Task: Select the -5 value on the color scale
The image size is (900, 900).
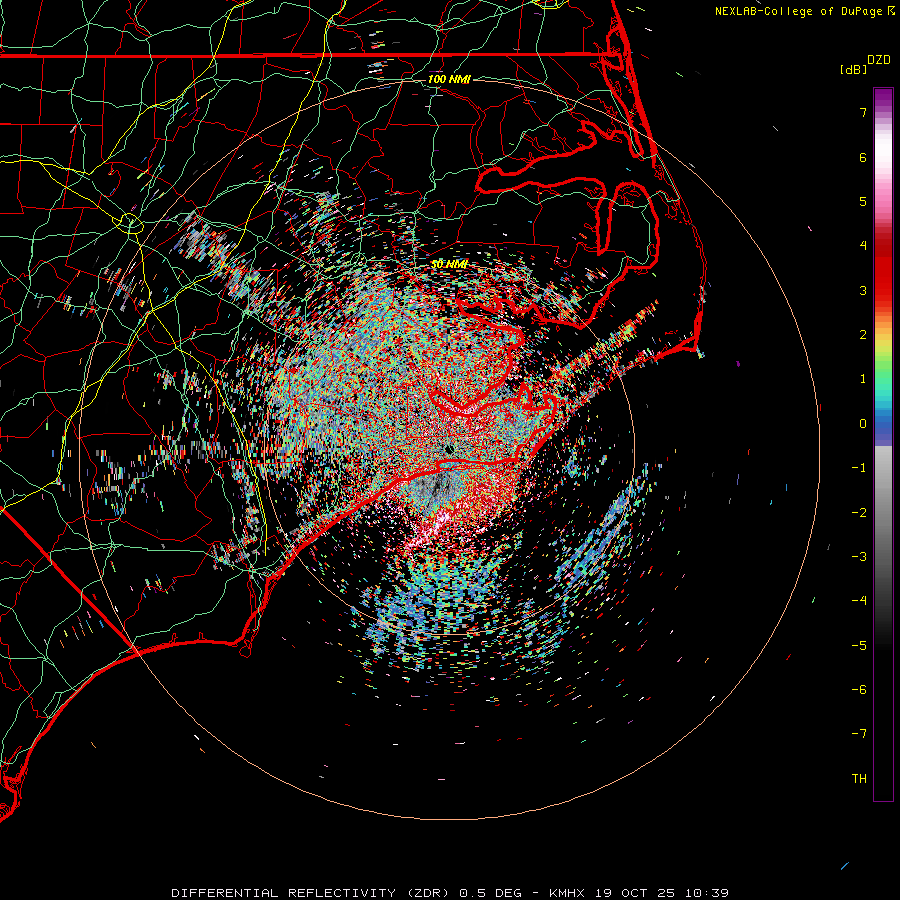Action: [x=859, y=646]
